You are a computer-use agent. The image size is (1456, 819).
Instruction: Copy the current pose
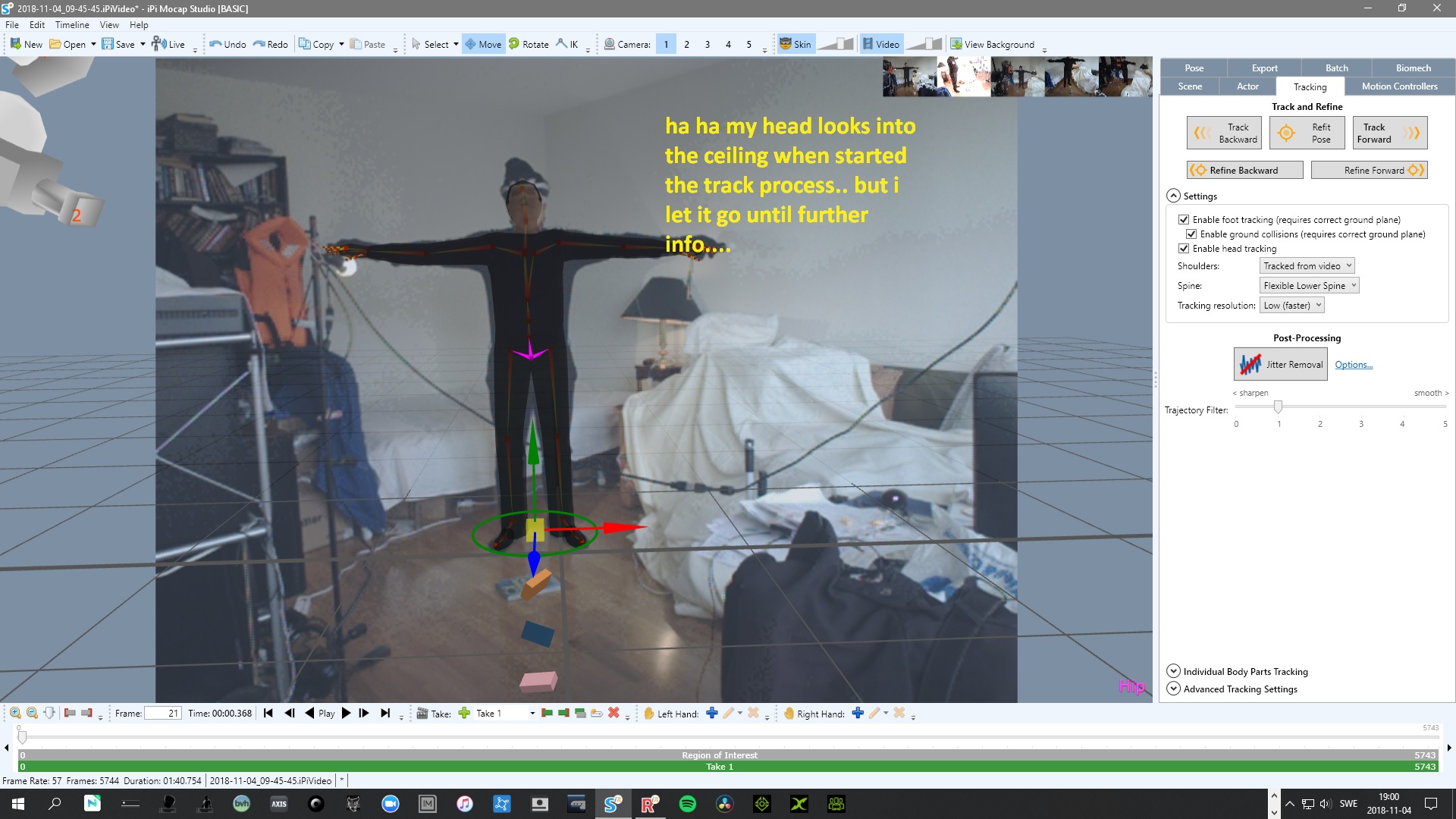tap(316, 44)
